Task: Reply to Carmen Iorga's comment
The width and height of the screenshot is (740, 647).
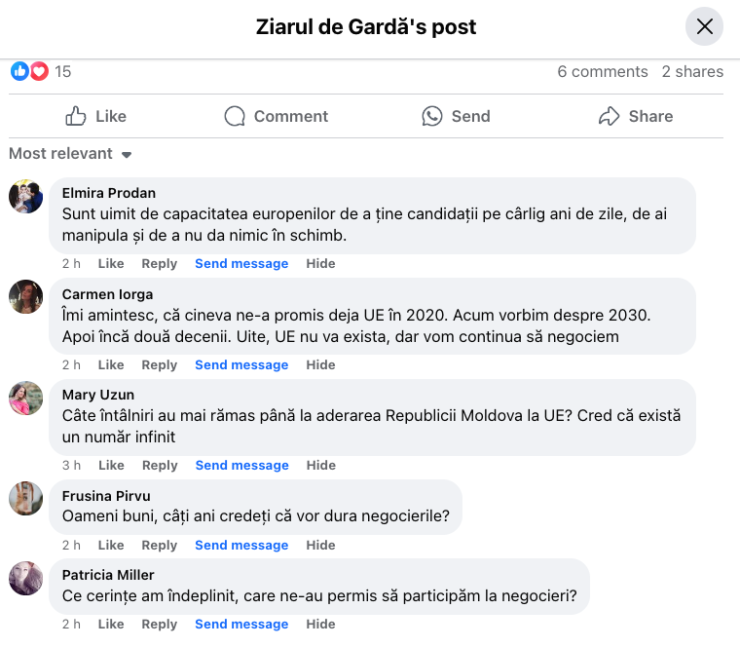Action: (159, 365)
